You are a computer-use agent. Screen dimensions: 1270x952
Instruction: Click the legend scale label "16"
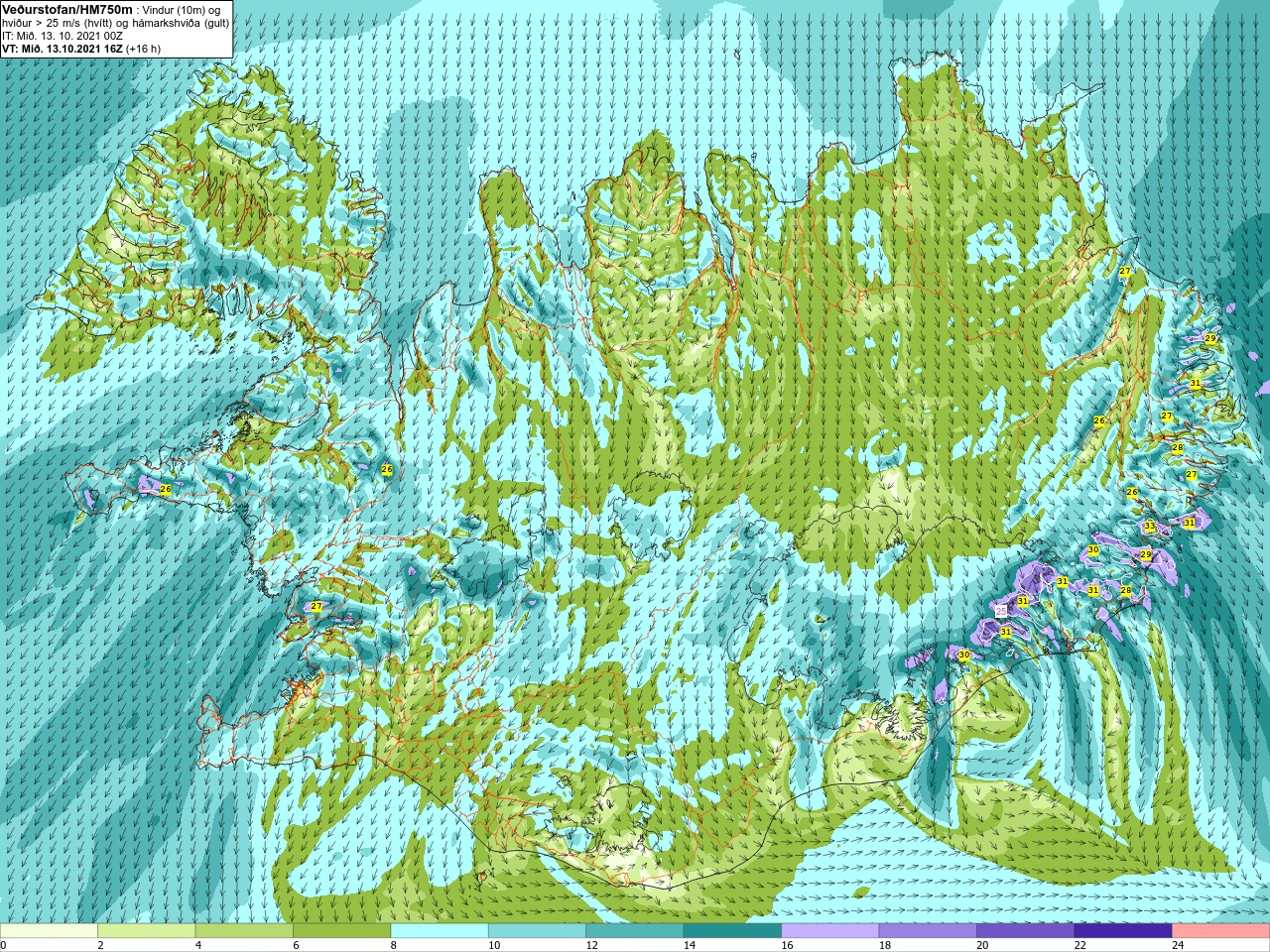click(787, 945)
